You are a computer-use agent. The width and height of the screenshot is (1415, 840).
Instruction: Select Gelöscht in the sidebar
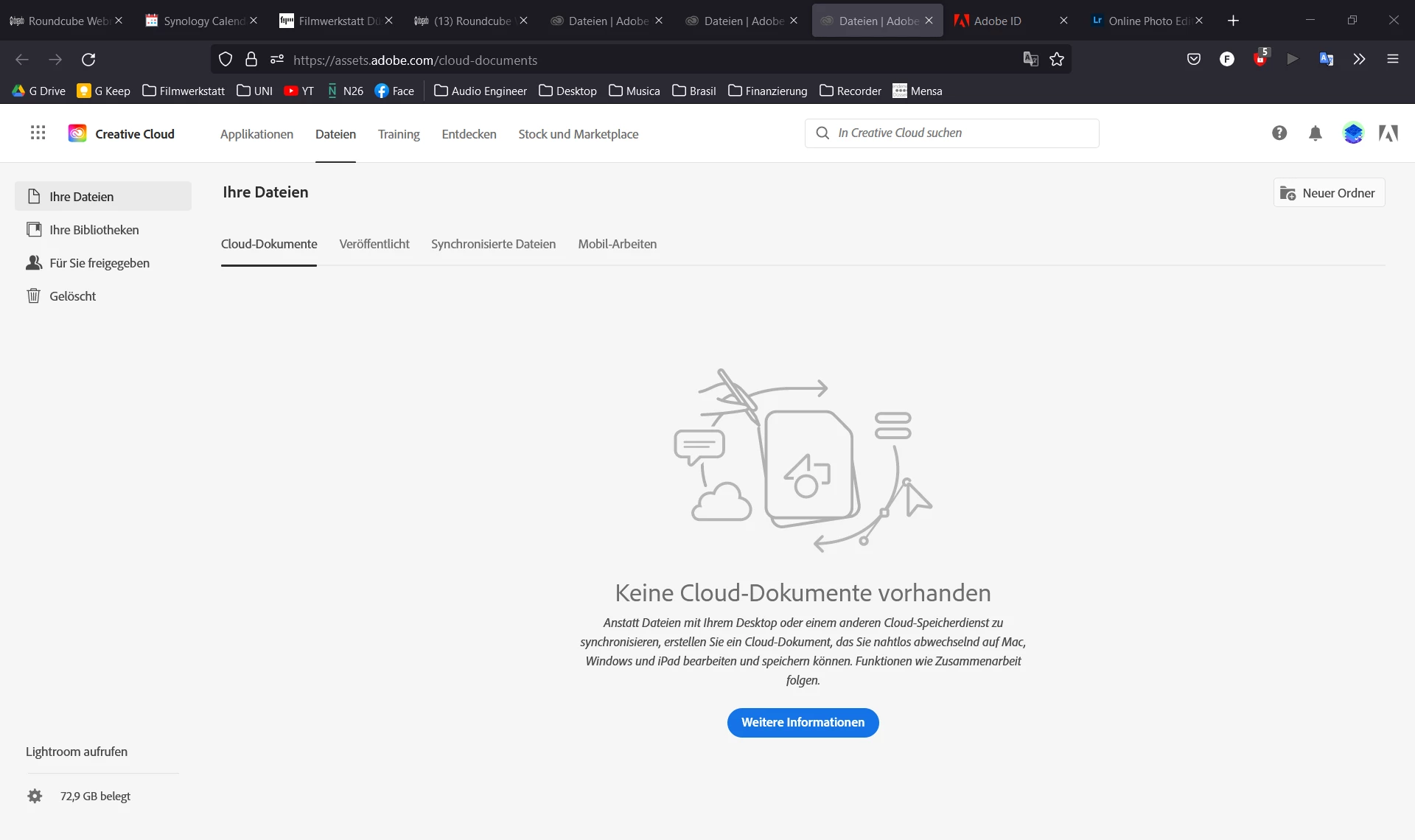point(72,296)
